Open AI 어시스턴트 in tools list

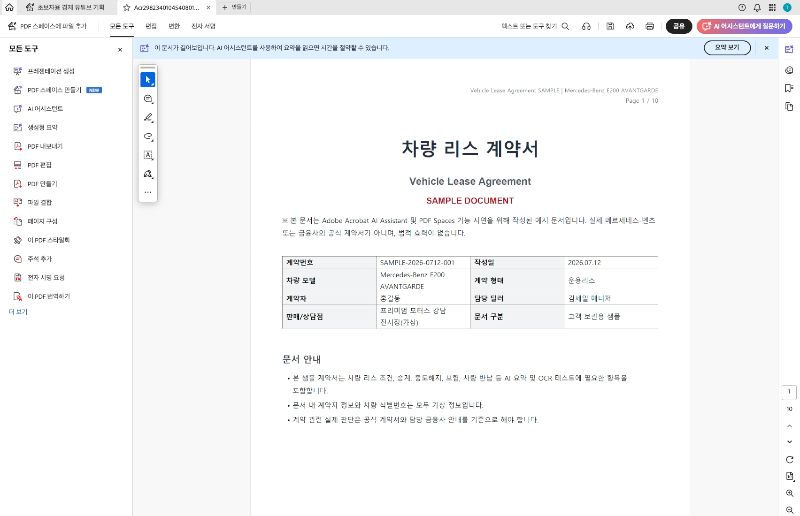pos(38,109)
